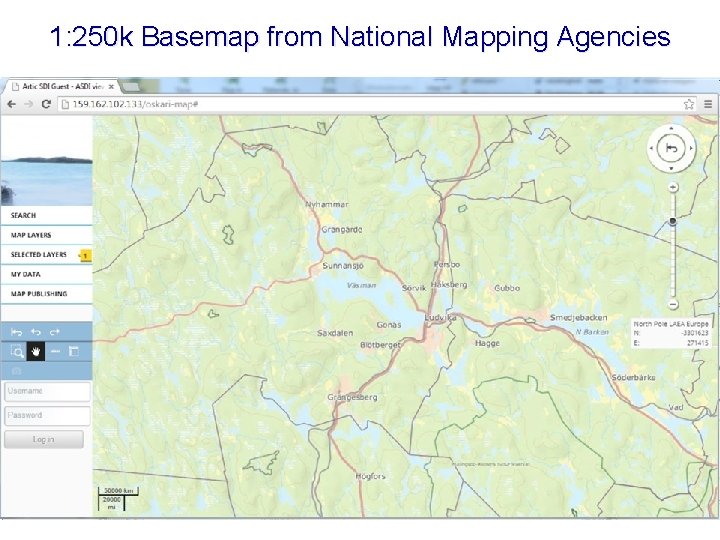
Task: Click the Nyhammar label on the map
Action: click(x=327, y=204)
